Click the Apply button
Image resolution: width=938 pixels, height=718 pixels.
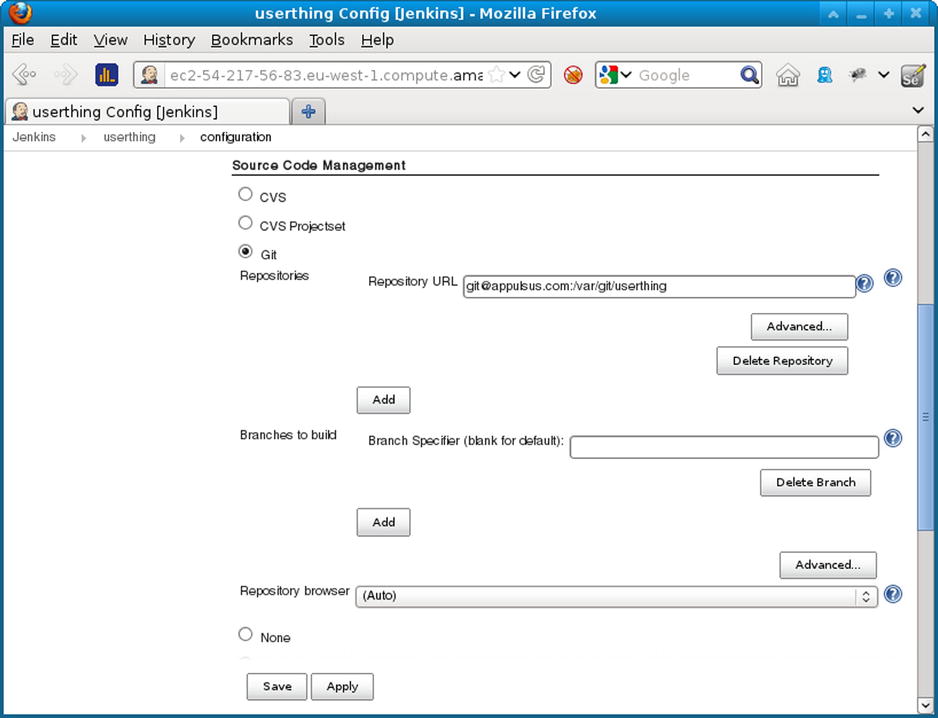pos(342,686)
